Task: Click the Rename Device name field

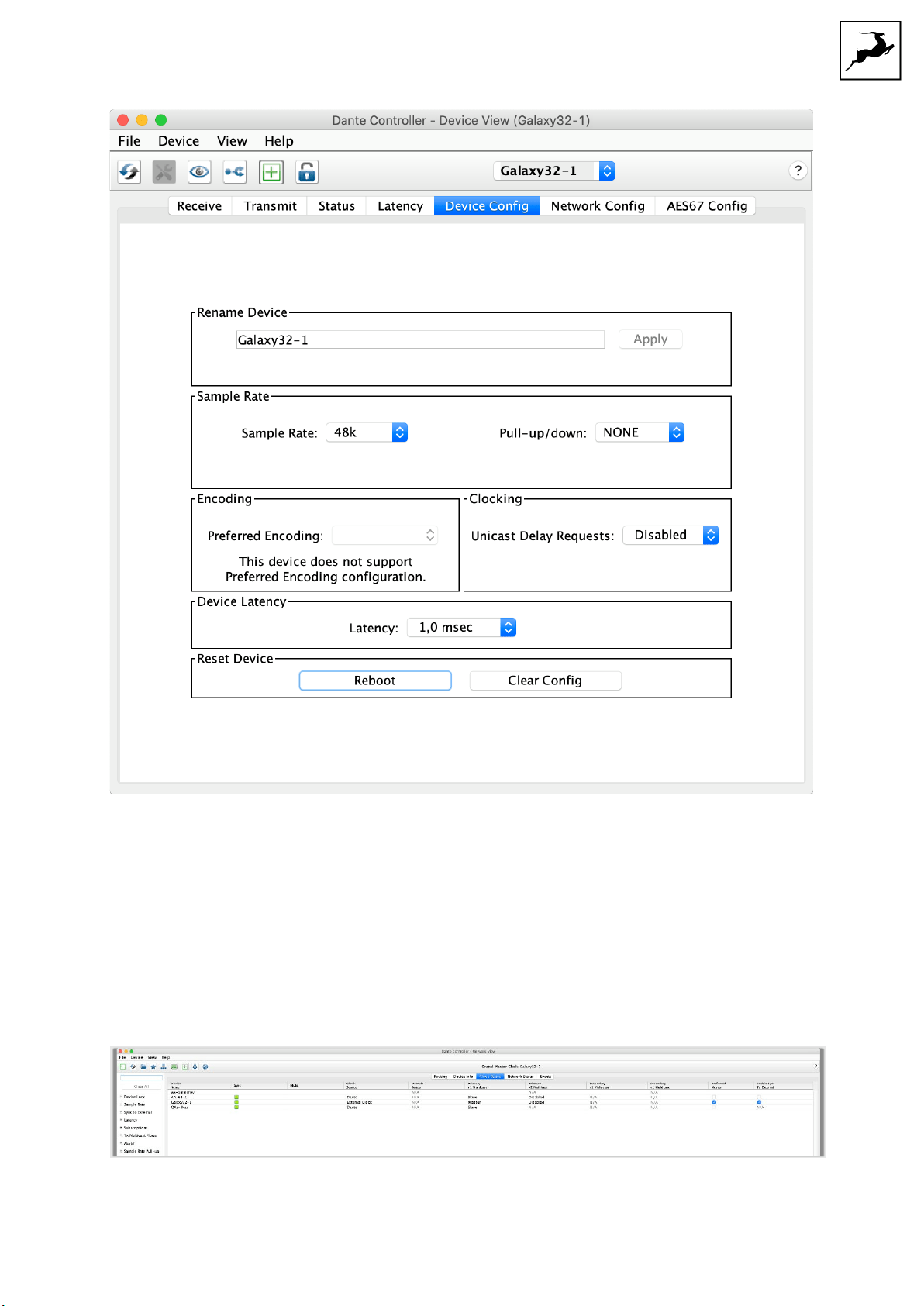Action: point(420,339)
